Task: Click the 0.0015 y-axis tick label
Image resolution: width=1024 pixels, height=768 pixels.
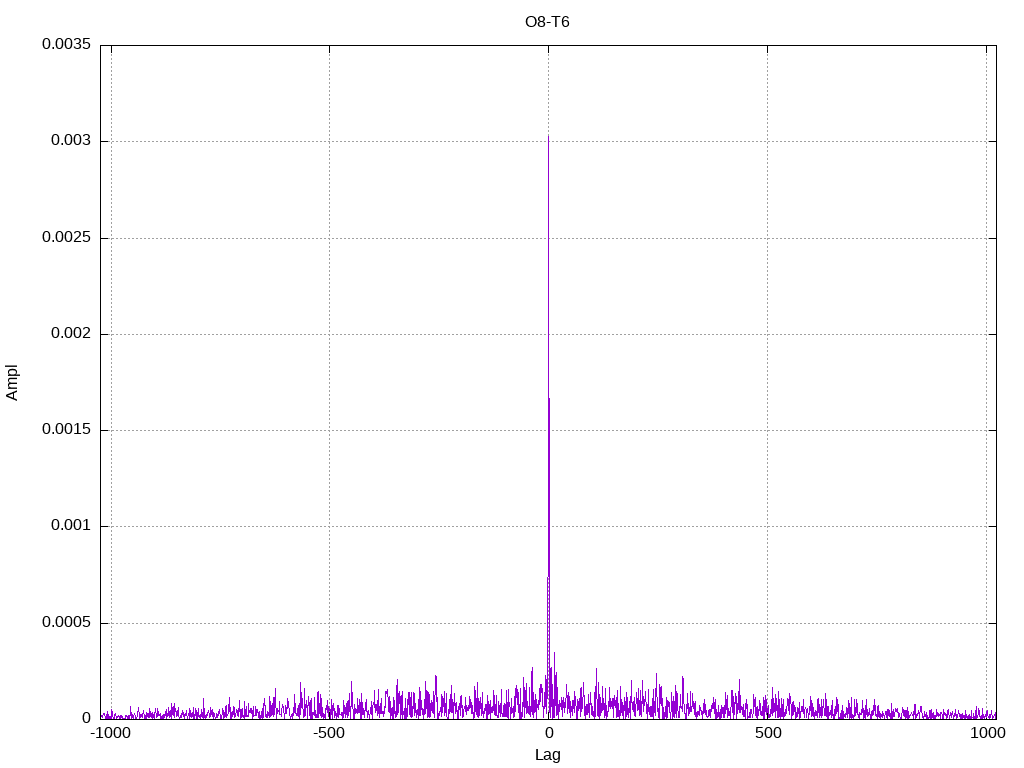Action: click(67, 430)
